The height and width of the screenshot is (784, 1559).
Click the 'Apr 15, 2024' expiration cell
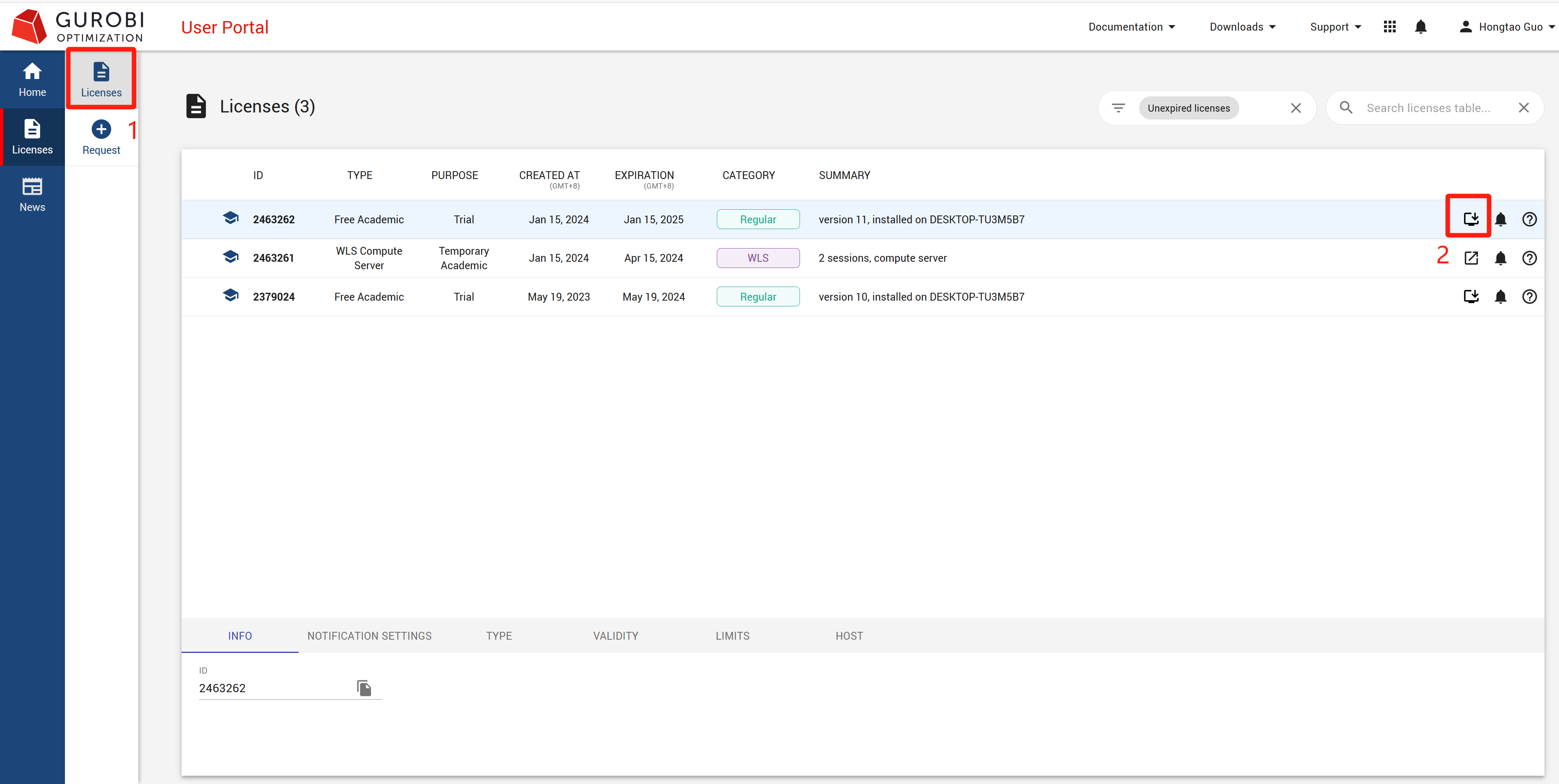coord(654,258)
